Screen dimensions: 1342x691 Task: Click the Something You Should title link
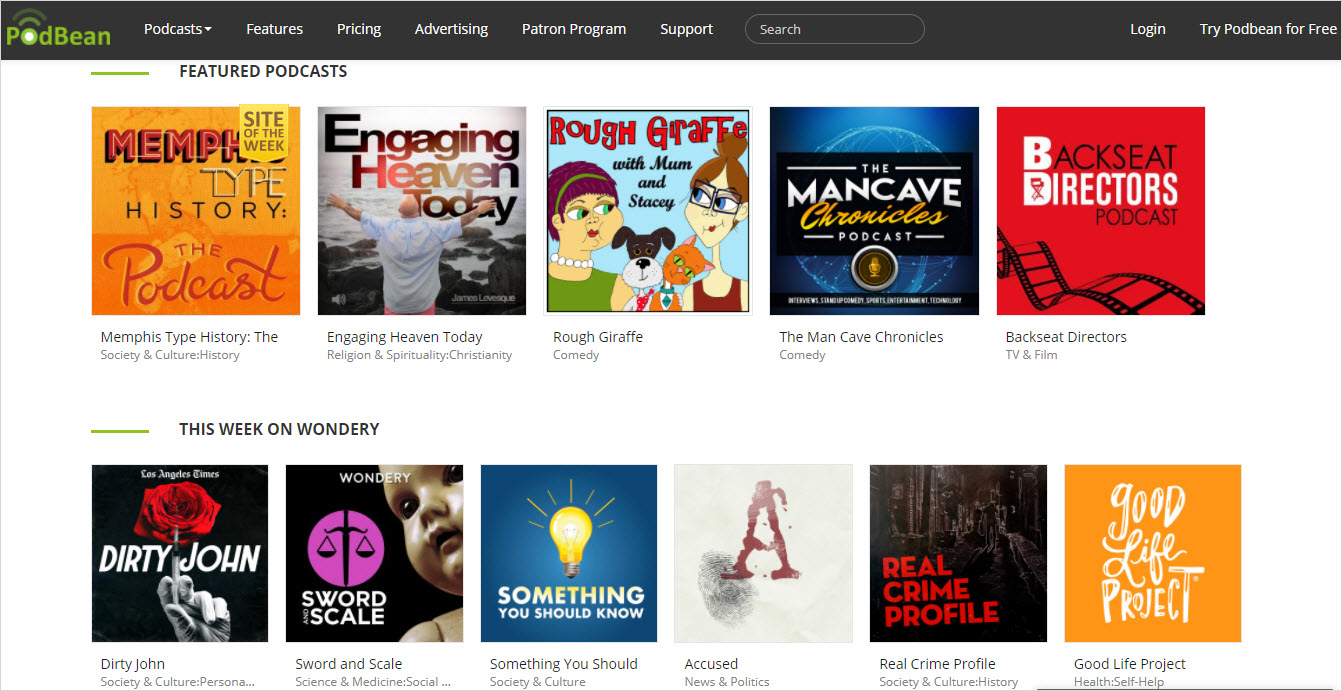(x=564, y=664)
